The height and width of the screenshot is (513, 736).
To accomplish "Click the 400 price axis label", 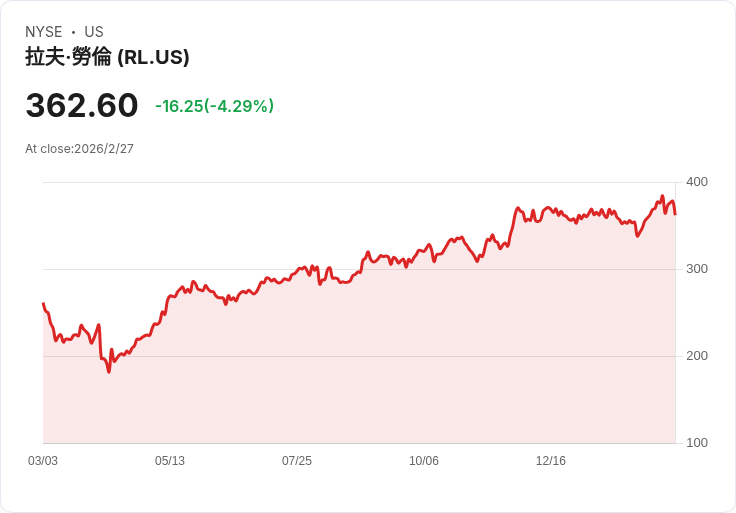I will (x=697, y=182).
